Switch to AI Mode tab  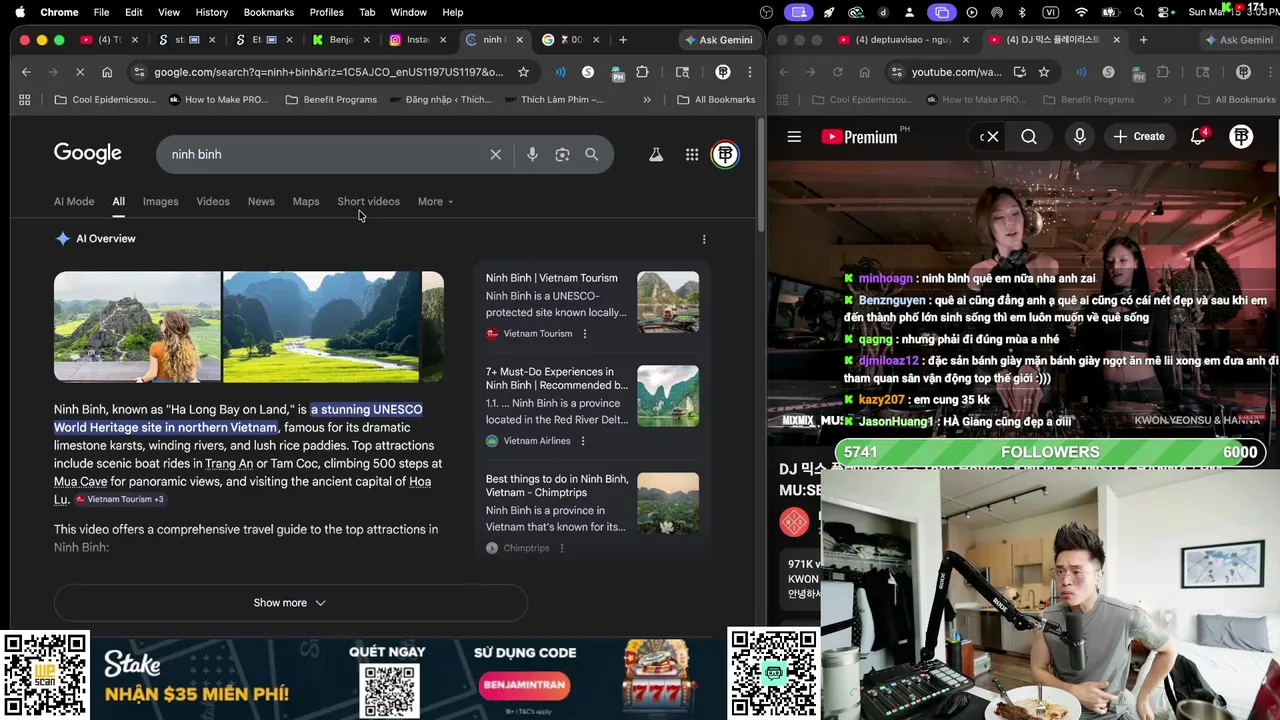click(74, 201)
